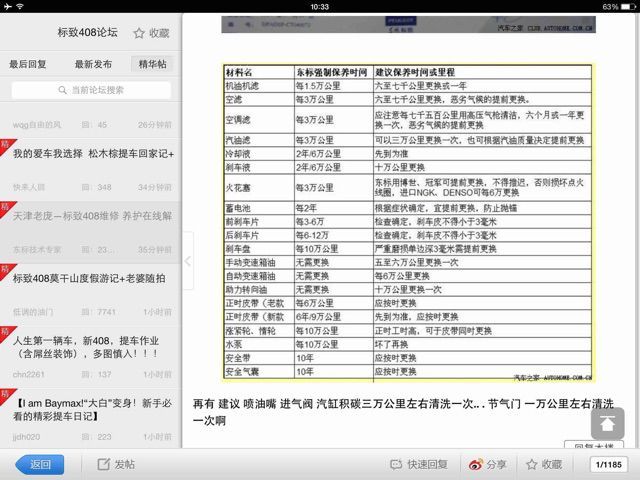
Task: Tap the 标致408论坛 forum title
Action: 87,33
